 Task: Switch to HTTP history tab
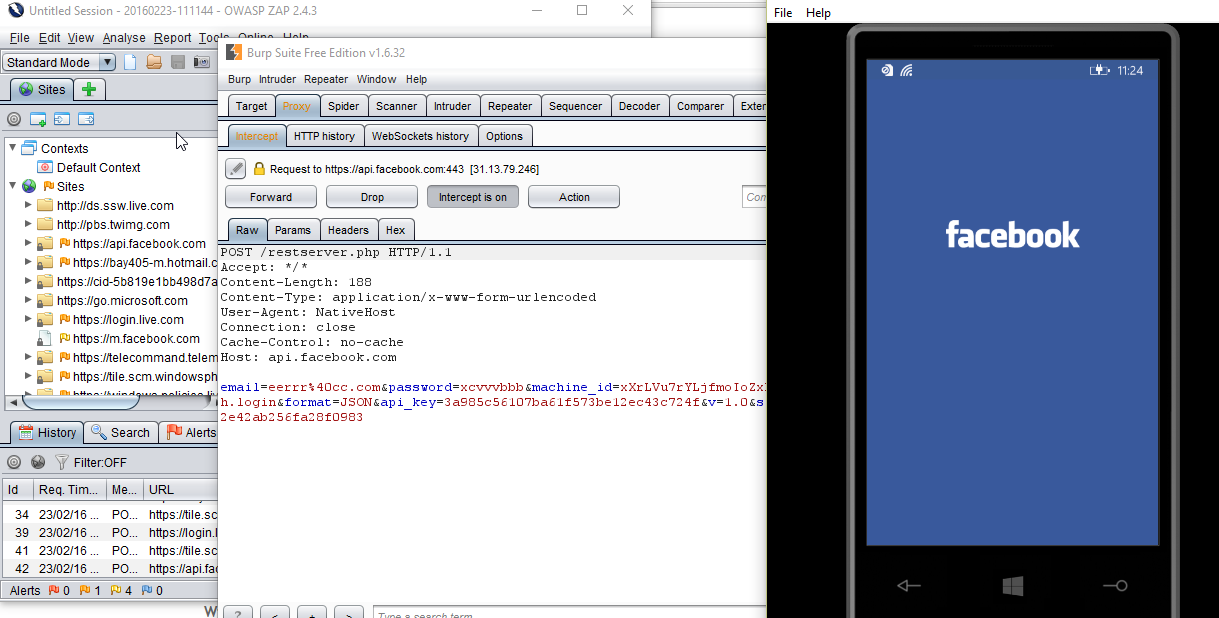tap(324, 136)
